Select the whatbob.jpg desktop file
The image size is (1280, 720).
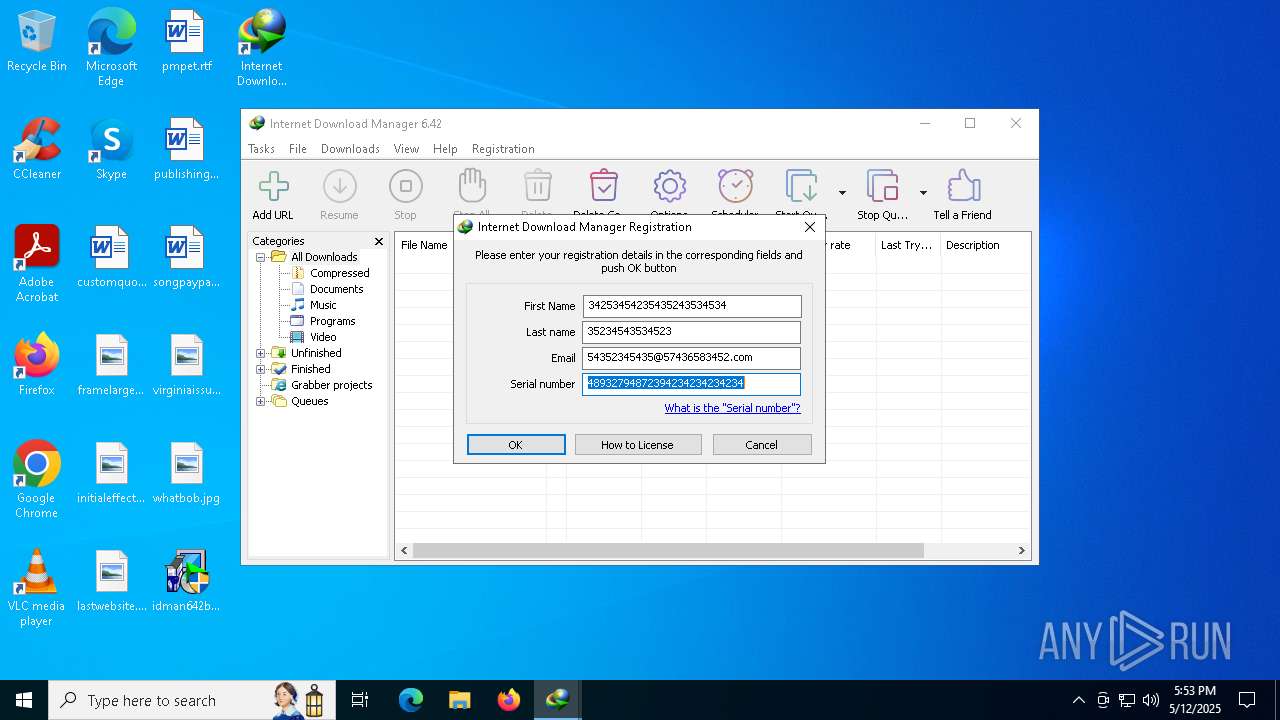coord(187,473)
